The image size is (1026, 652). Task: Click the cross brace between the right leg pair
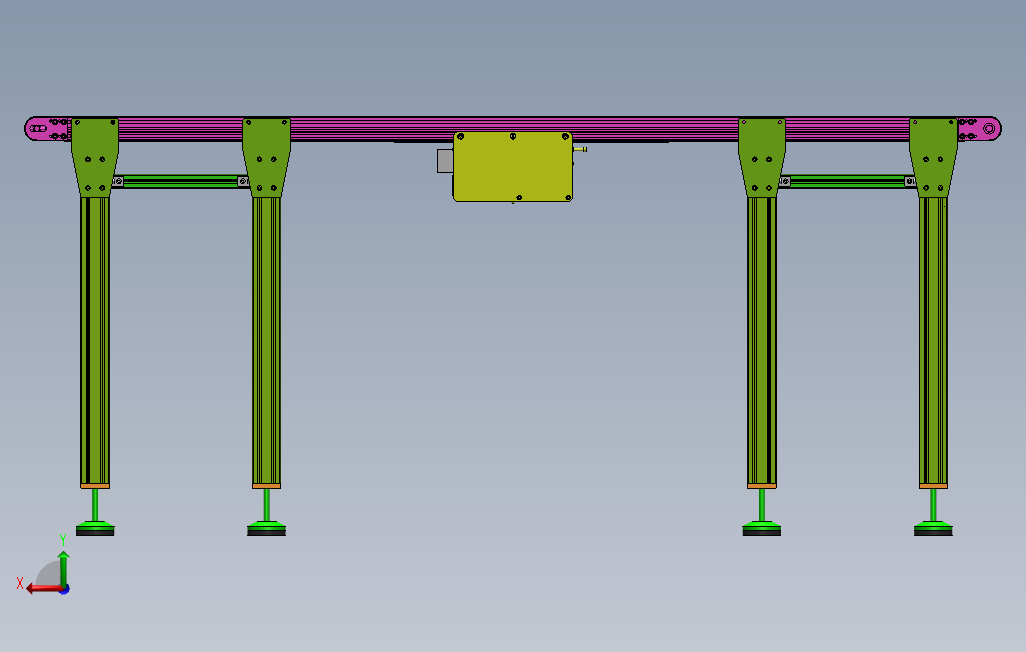tap(847, 181)
